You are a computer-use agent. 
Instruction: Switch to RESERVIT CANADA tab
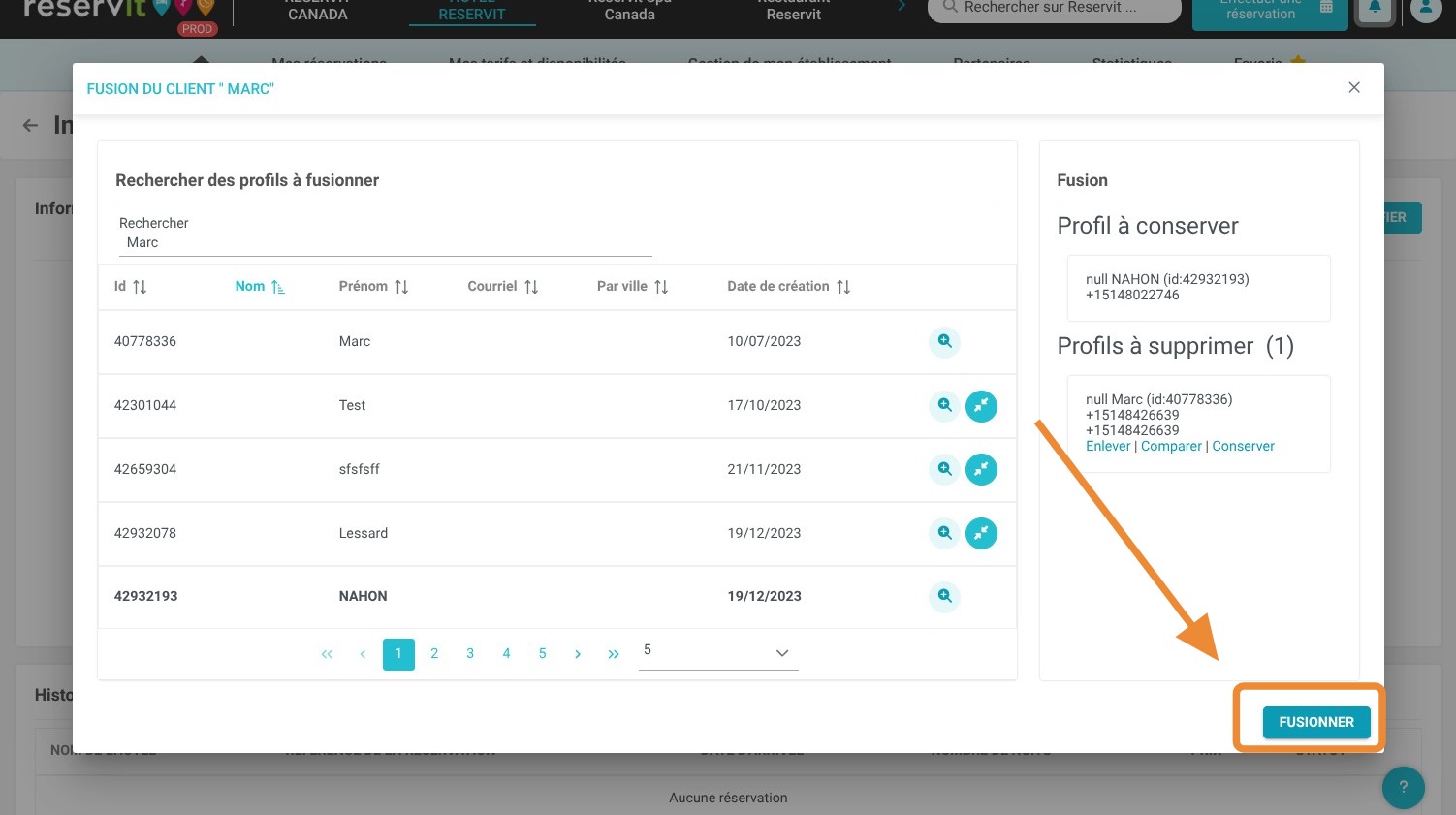[x=317, y=10]
